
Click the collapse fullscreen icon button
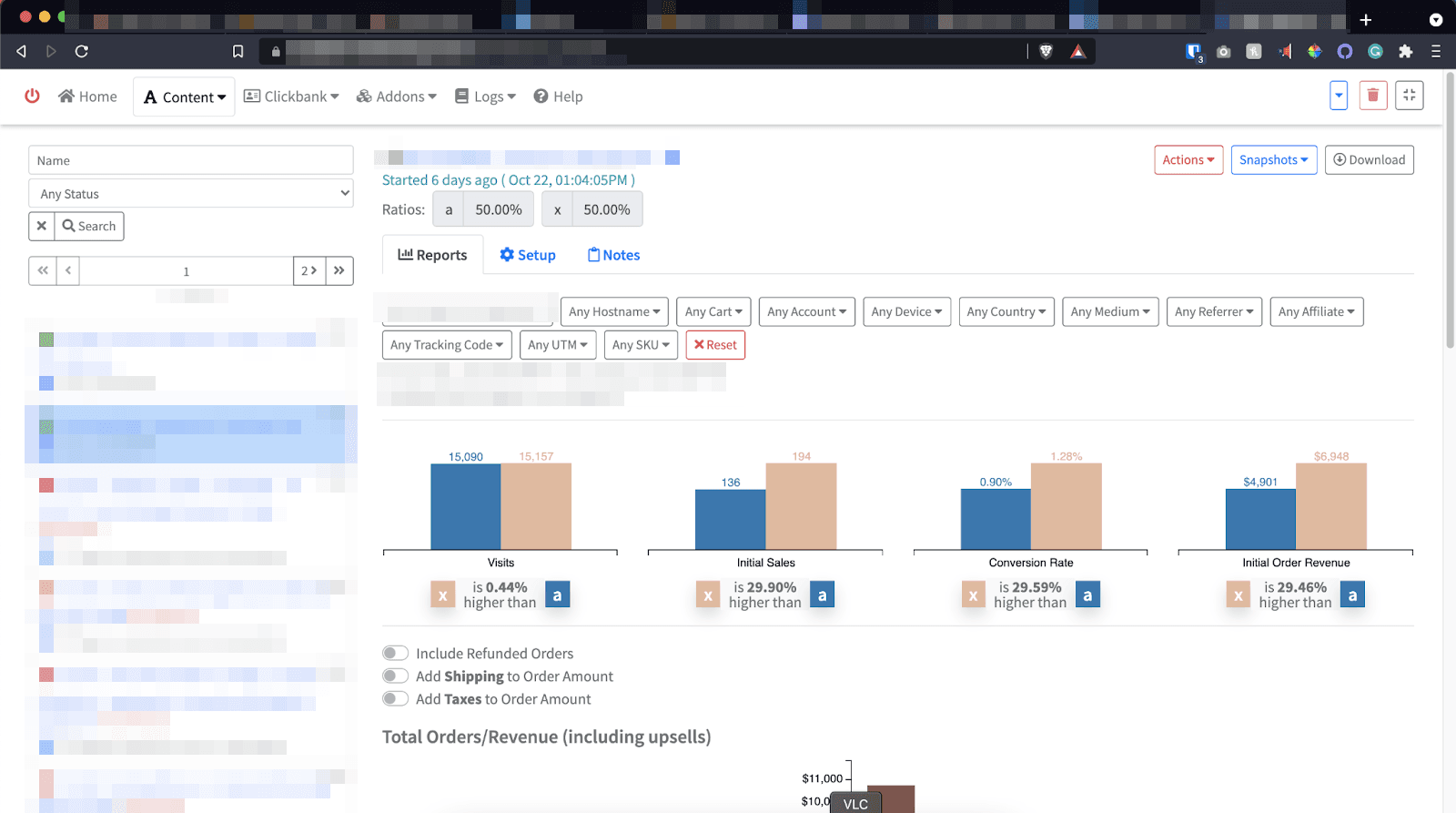tap(1409, 96)
